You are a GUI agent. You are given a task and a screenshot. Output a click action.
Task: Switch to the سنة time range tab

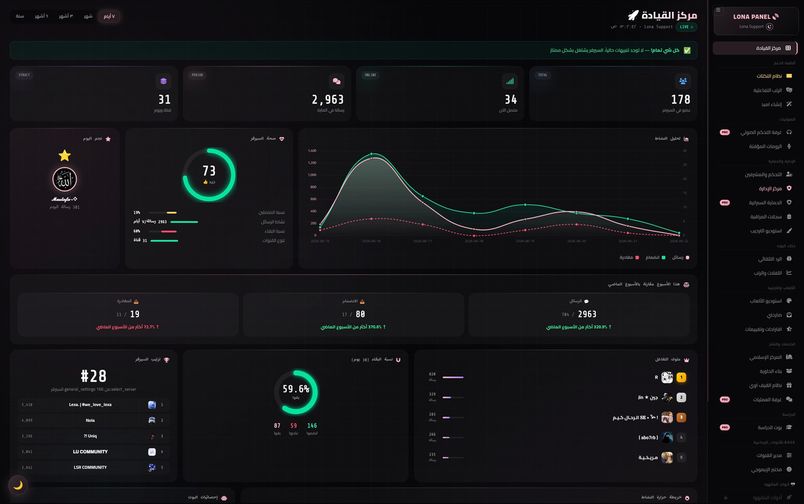point(19,16)
